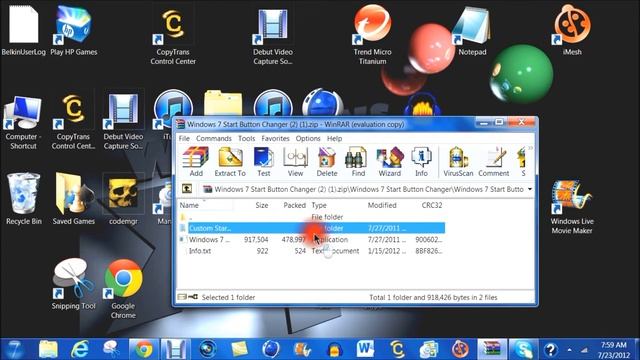Viewport: 640px width, 360px height.
Task: Select the 'Windows 7 ...' application row
Action: tap(311, 240)
